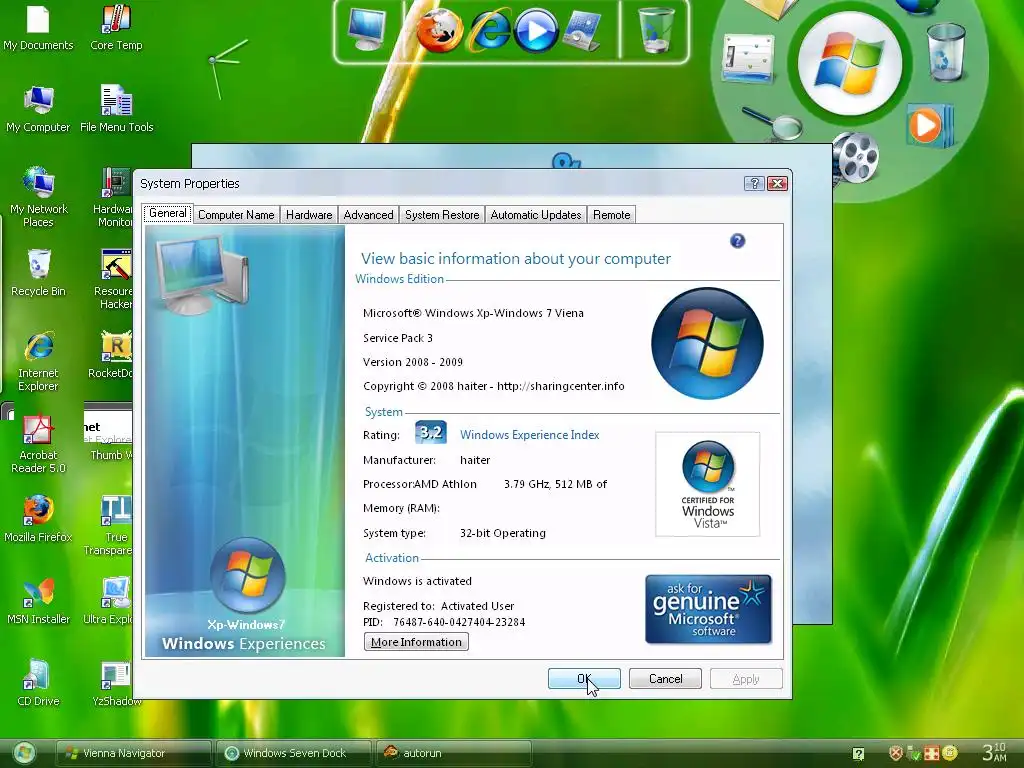Screen dimensions: 1024x768
Task: Click the question mark tray icon
Action: tap(859, 754)
